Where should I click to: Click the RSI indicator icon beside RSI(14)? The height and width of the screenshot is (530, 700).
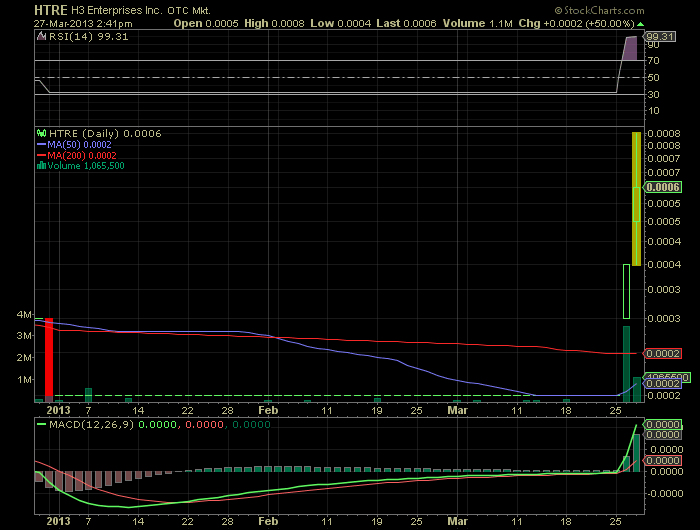coord(42,37)
